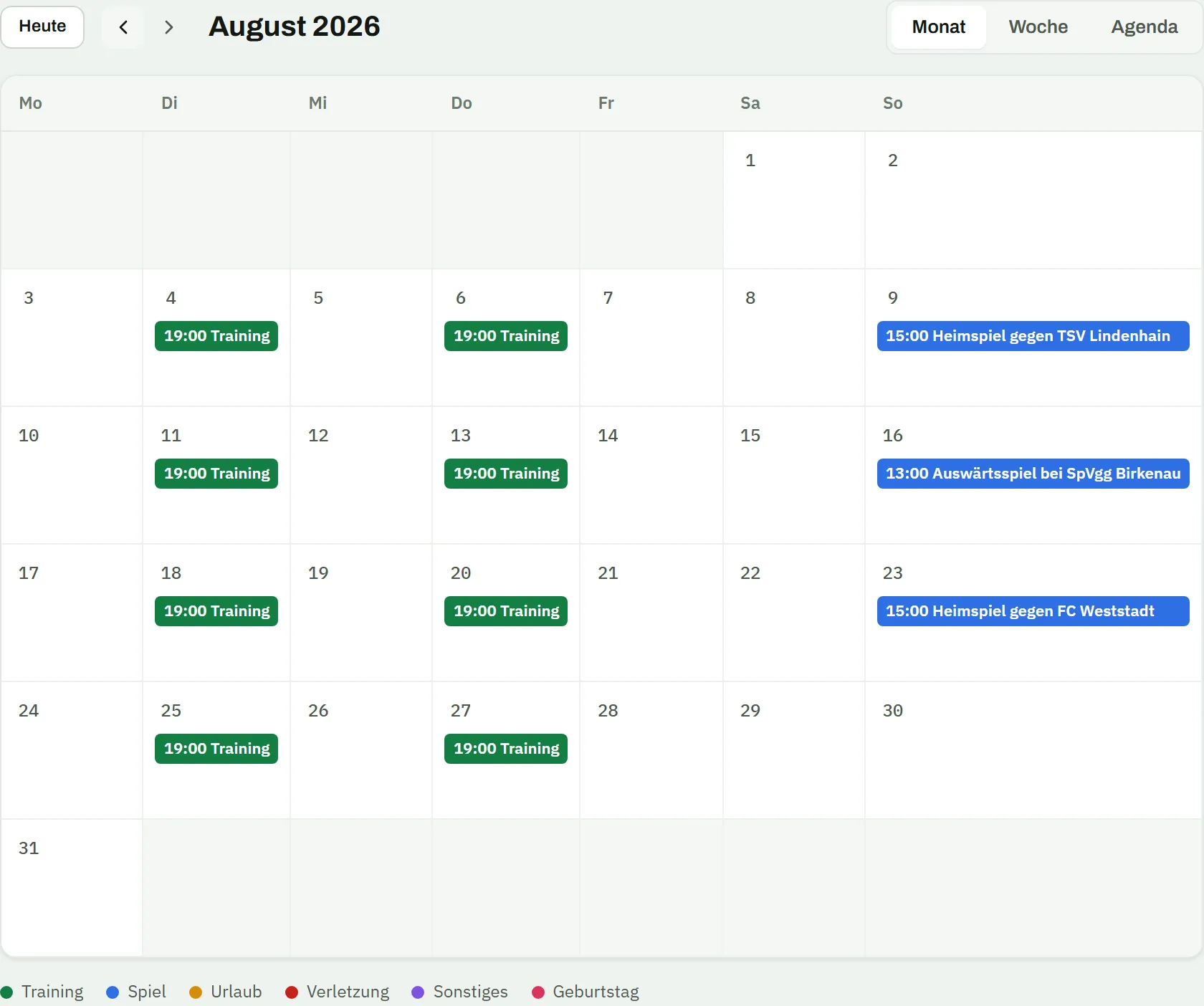Open the 19:00 Training event on August 6

tap(506, 336)
